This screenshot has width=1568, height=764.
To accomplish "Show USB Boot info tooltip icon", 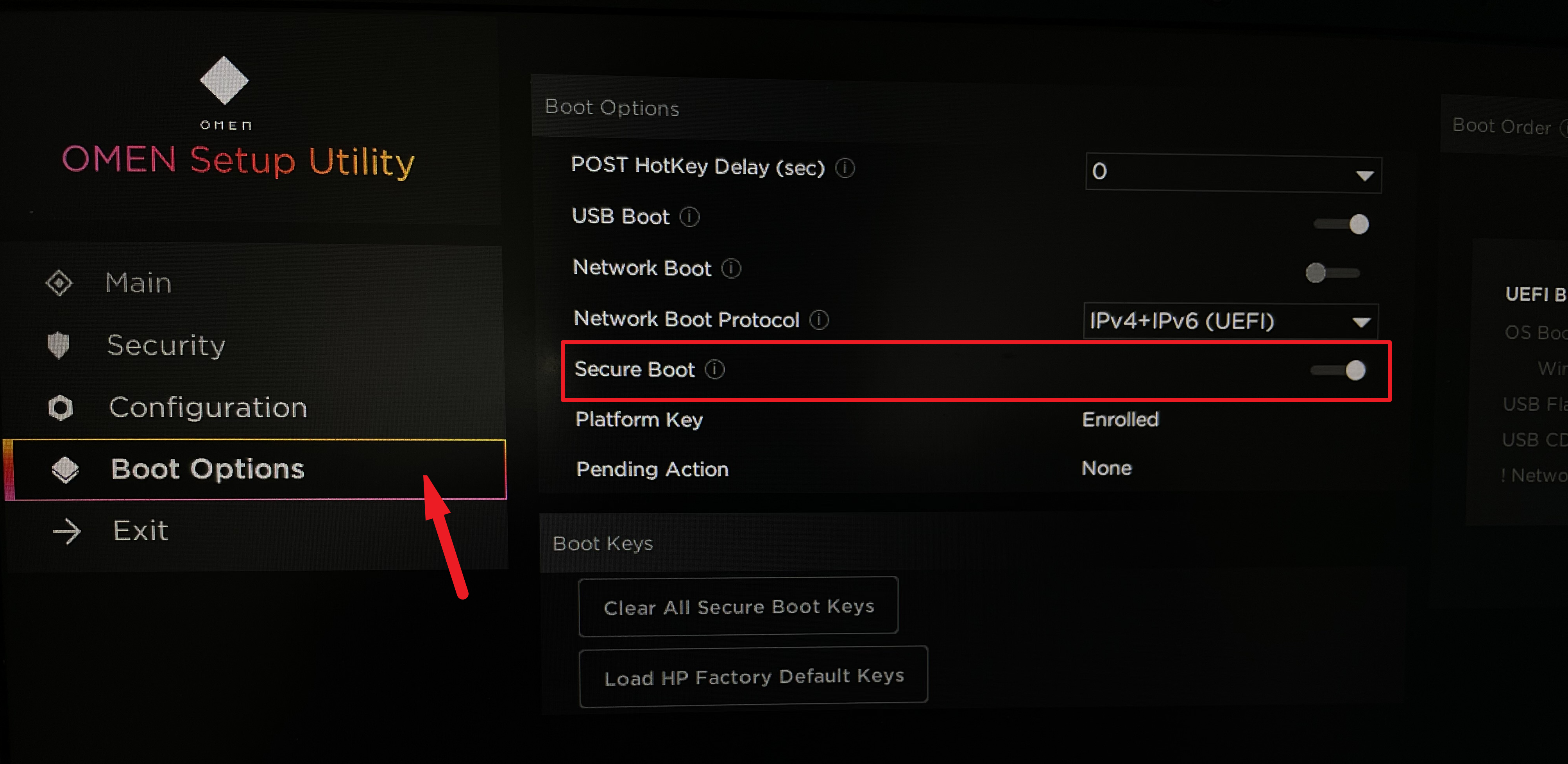I will click(x=690, y=216).
